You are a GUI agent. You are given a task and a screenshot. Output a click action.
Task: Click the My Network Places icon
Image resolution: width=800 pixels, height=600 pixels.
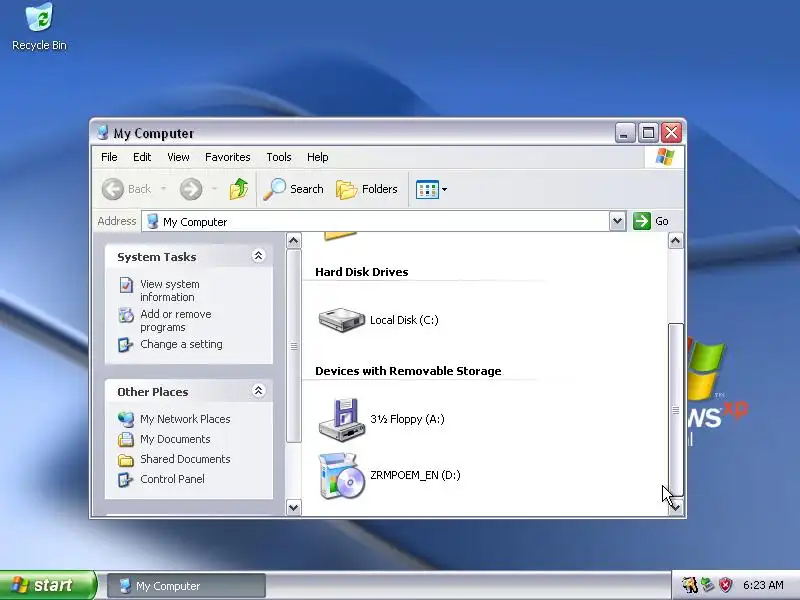(126, 419)
